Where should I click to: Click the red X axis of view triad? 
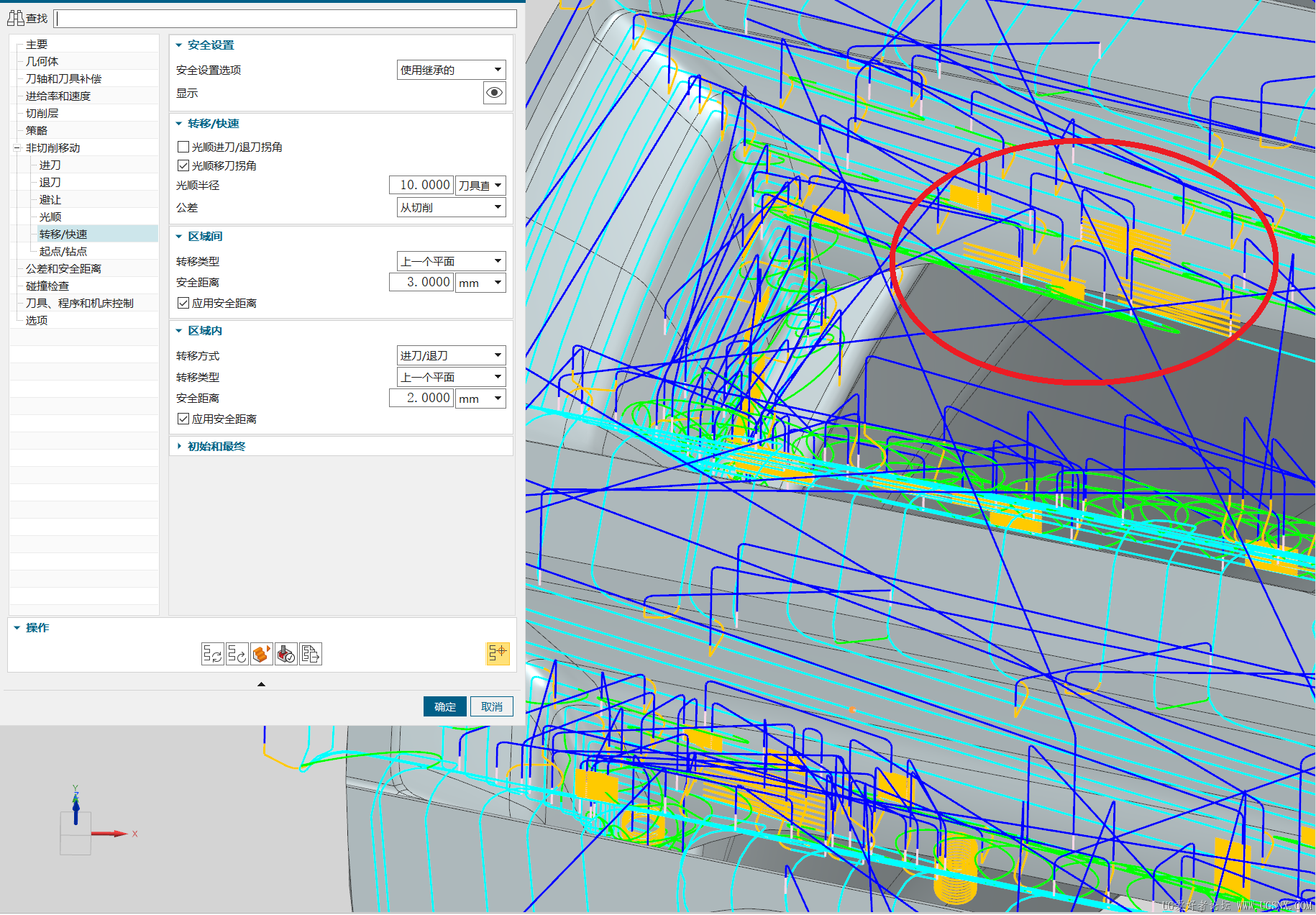click(x=109, y=834)
